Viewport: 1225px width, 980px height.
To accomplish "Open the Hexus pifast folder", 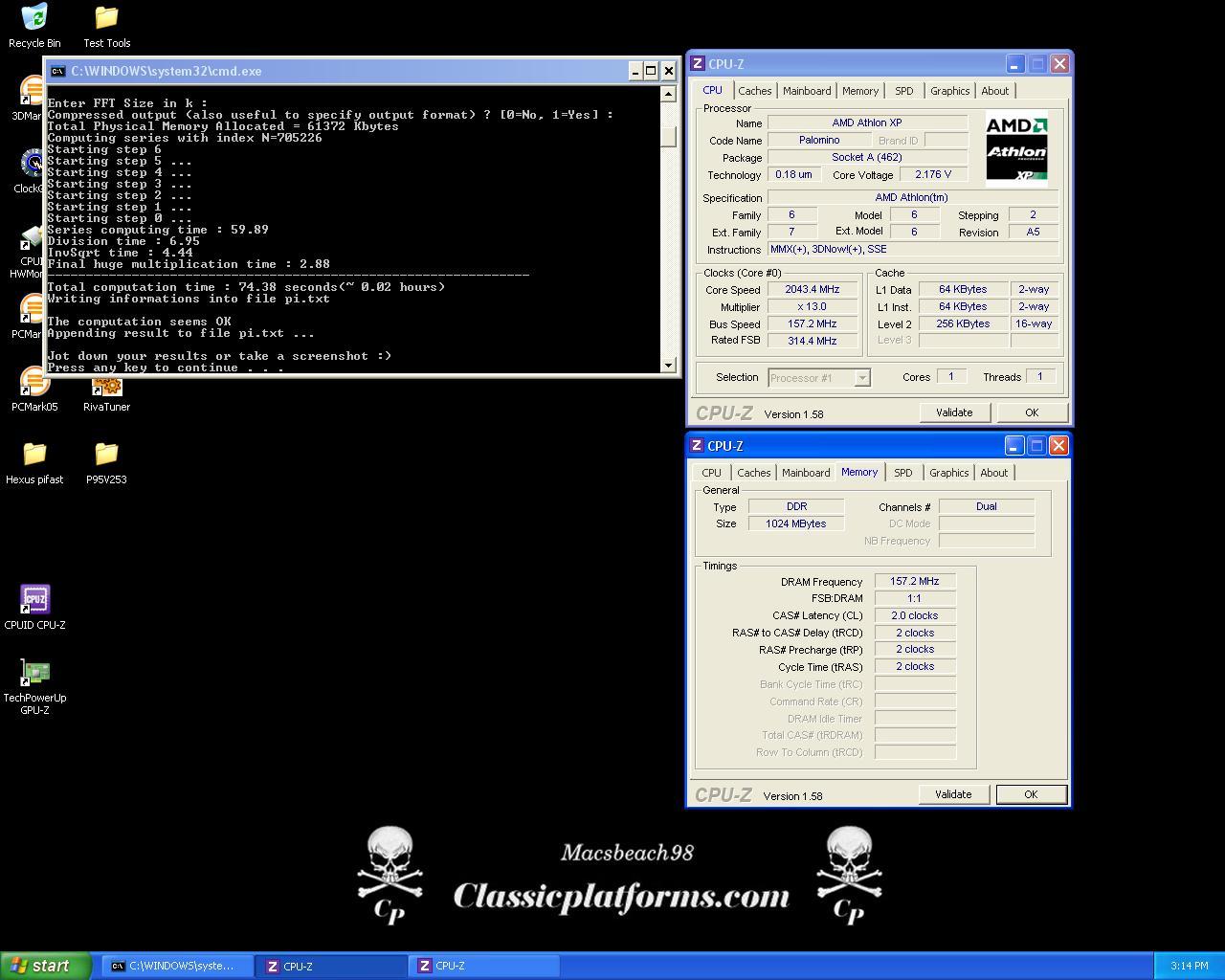I will tap(34, 462).
